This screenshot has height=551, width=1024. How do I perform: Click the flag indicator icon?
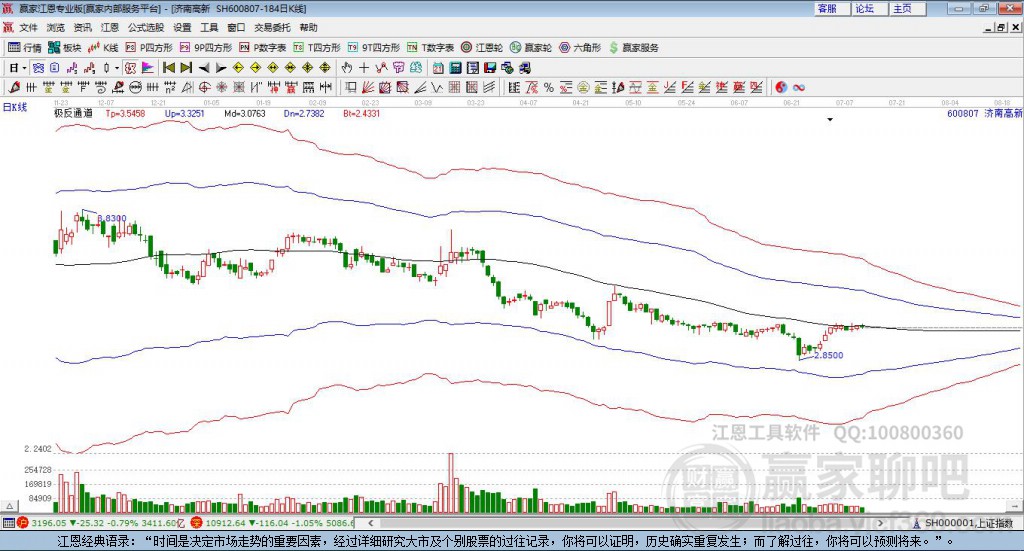pos(148,68)
